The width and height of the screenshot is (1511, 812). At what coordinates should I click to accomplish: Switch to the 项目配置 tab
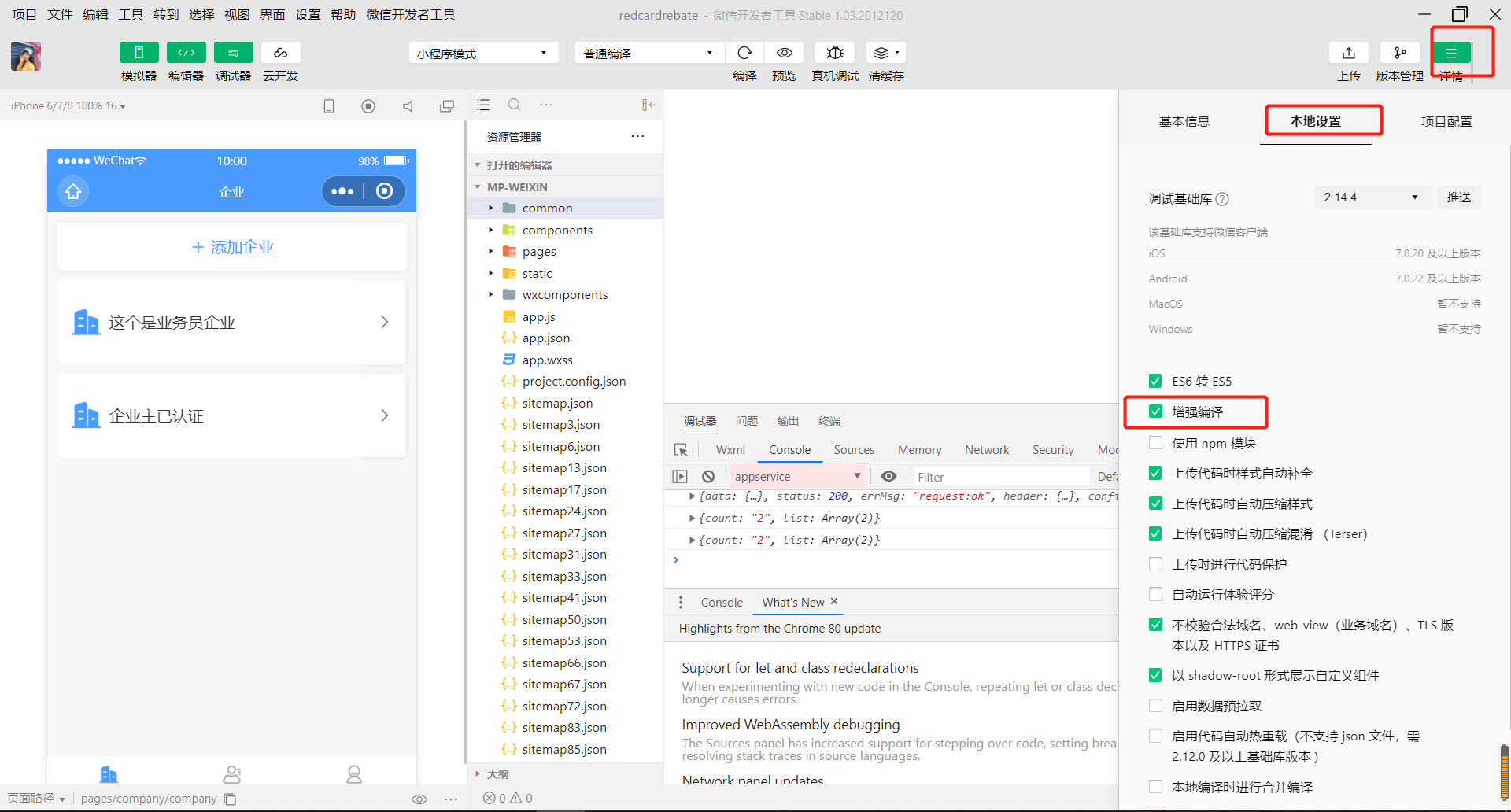point(1446,121)
